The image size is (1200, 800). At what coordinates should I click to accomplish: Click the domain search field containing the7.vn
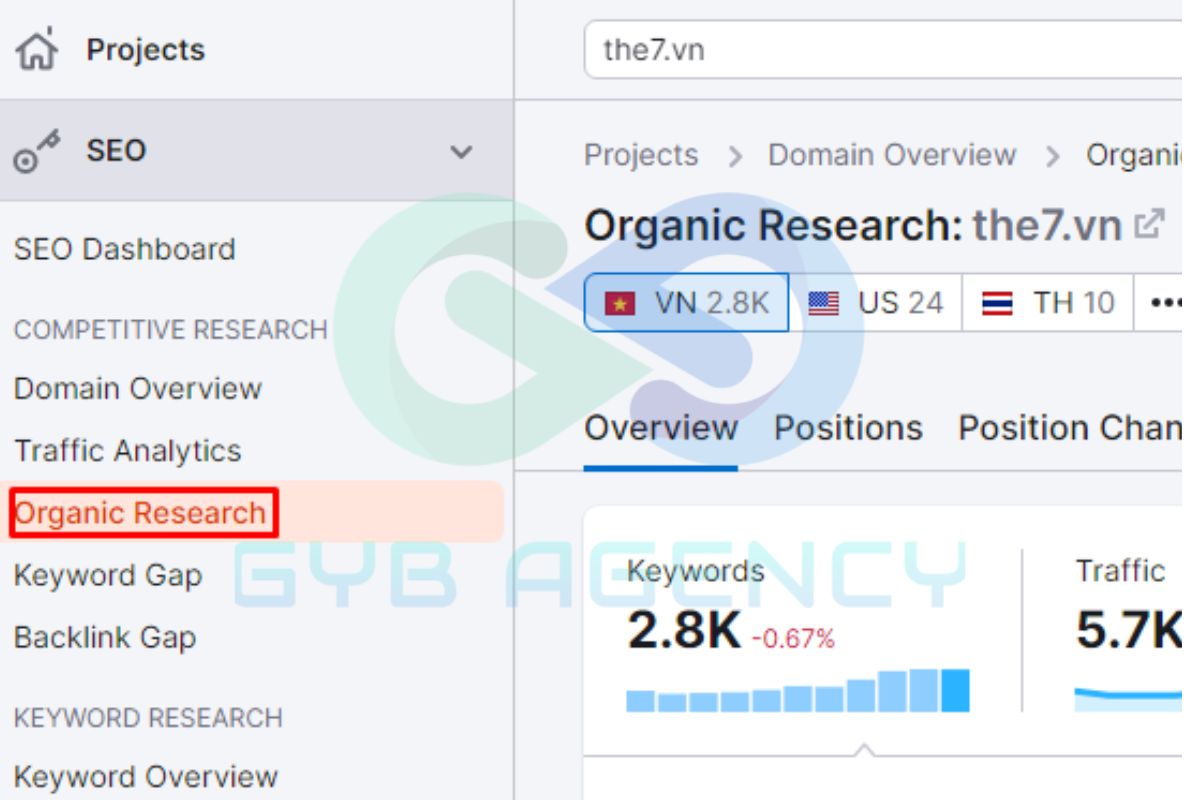pyautogui.click(x=883, y=49)
